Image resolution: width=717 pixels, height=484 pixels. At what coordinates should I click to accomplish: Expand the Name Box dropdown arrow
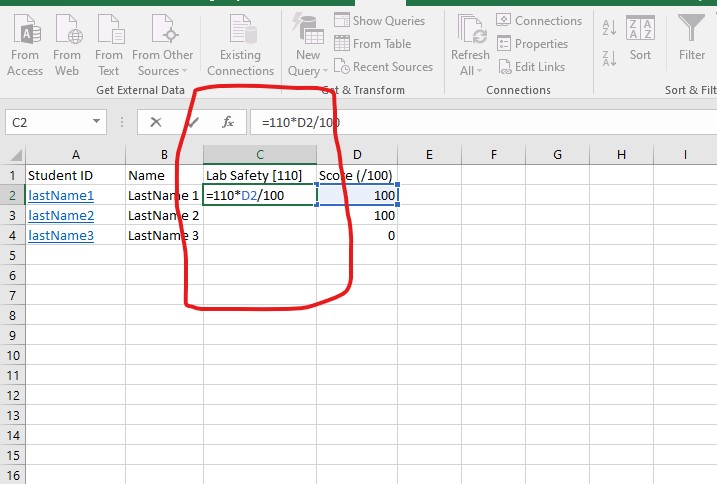[97, 122]
